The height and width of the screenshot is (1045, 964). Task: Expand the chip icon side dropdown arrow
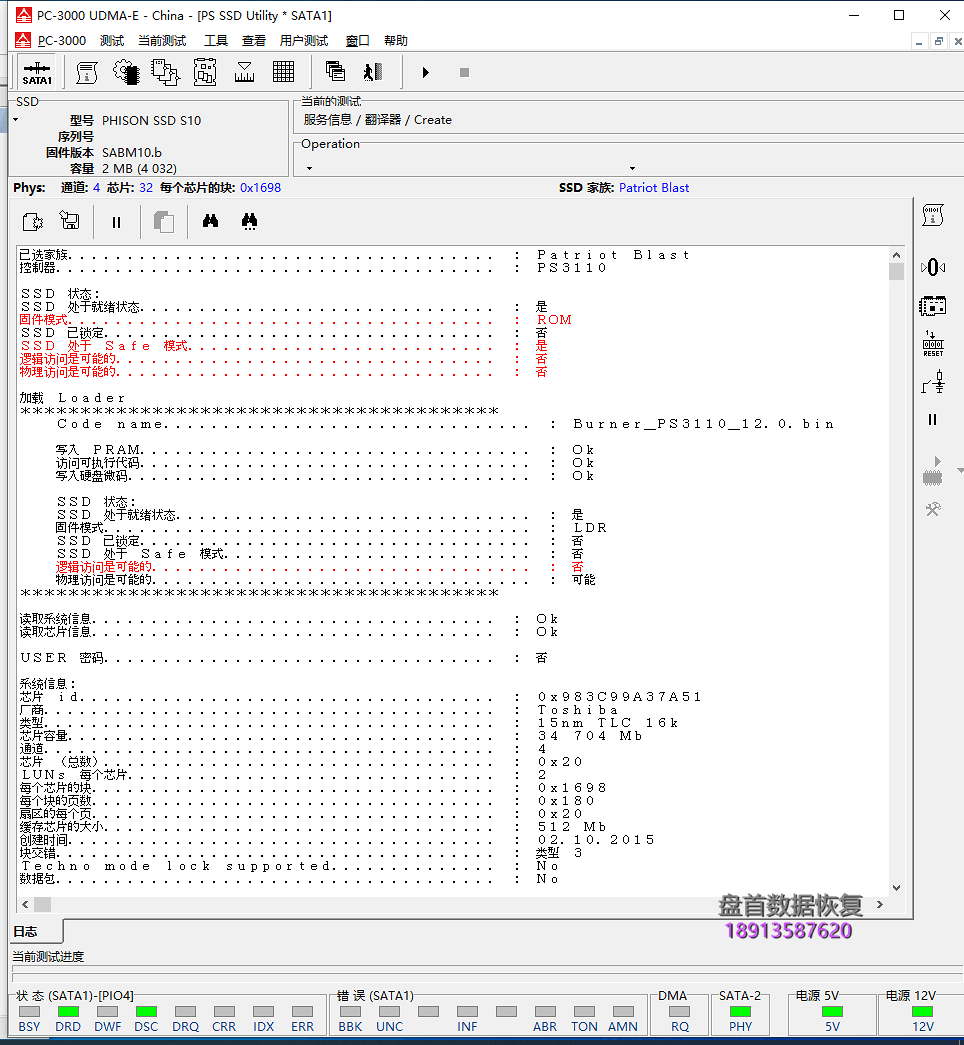click(x=960, y=471)
